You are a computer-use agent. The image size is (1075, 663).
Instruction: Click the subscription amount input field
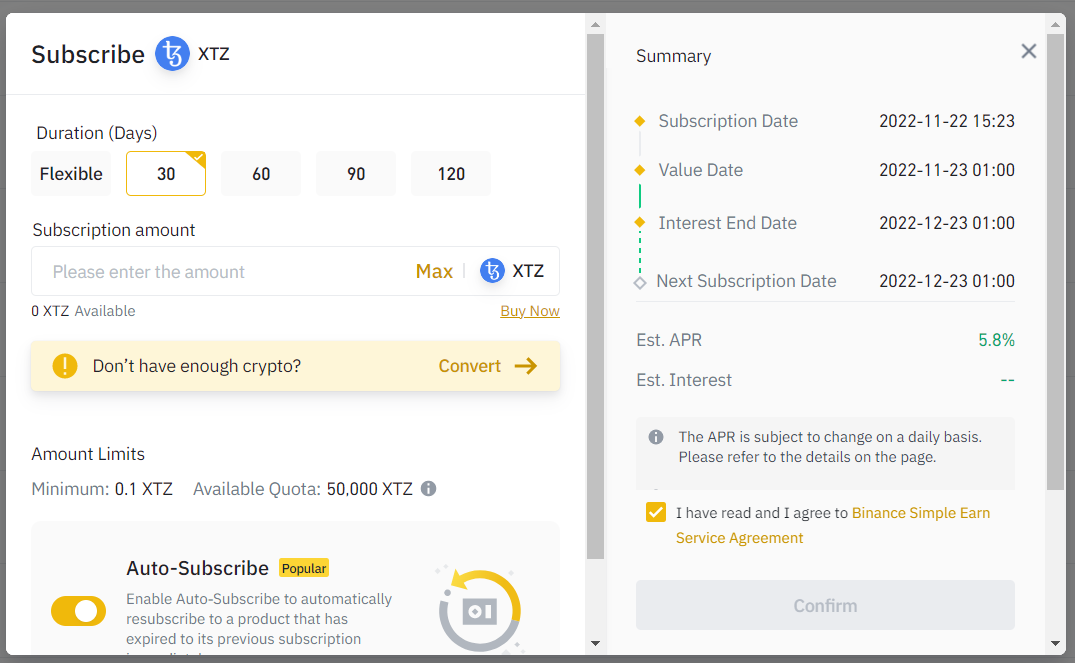click(220, 271)
